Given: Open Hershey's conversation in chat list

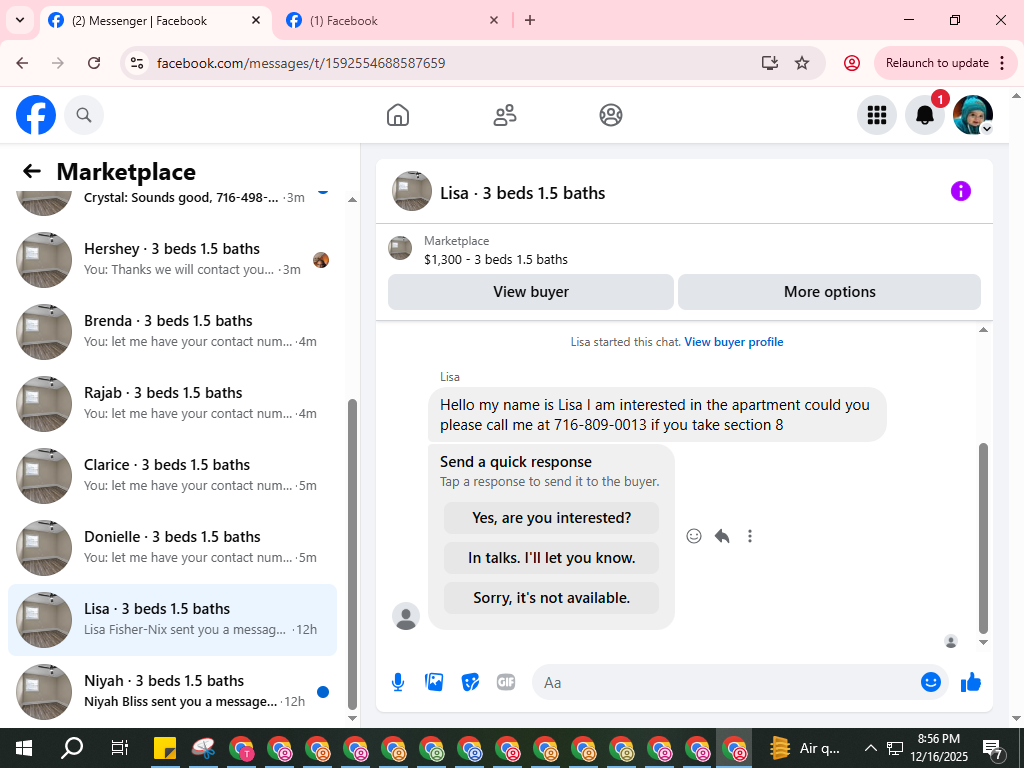Looking at the screenshot, I should [172, 259].
